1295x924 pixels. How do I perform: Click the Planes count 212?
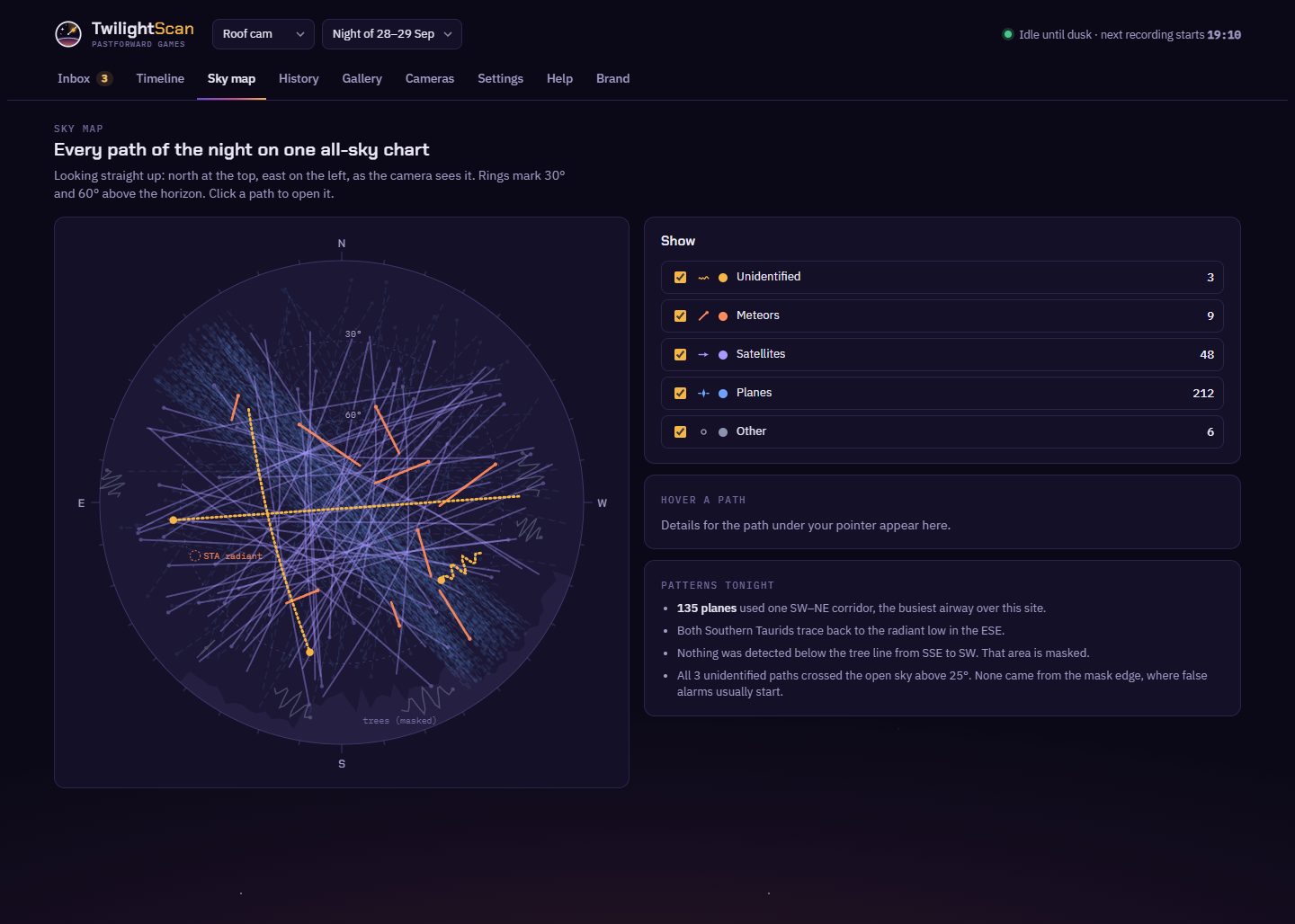click(x=1203, y=393)
